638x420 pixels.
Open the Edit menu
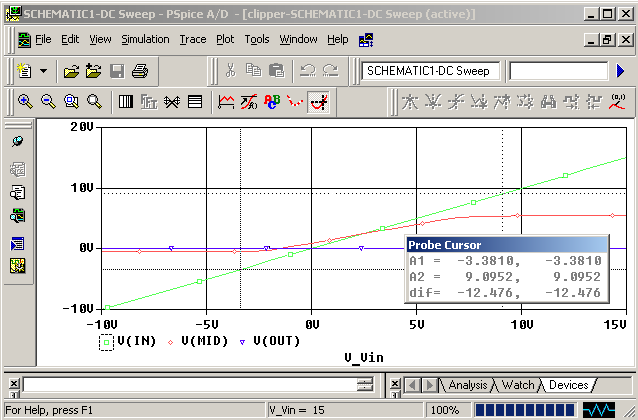pos(70,39)
